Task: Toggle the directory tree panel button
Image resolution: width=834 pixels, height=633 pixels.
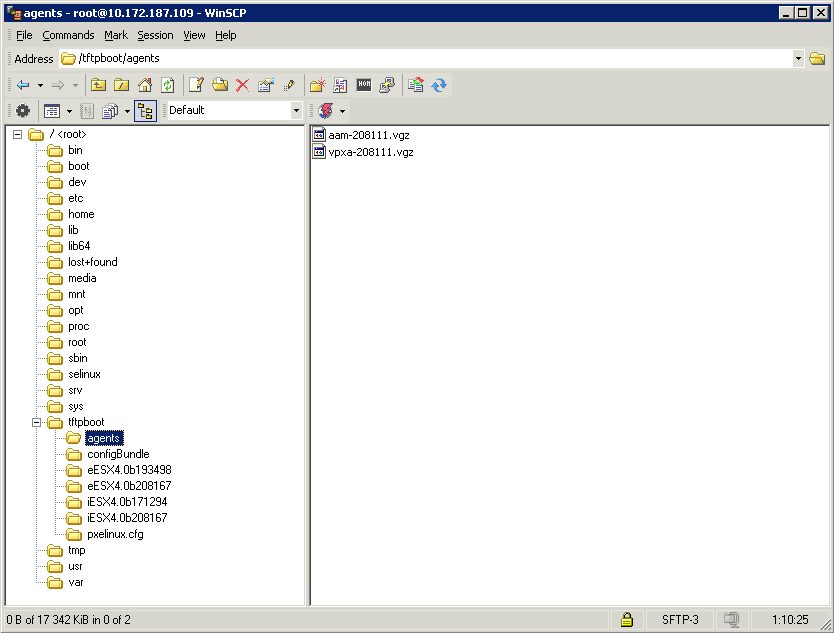Action: coord(145,111)
